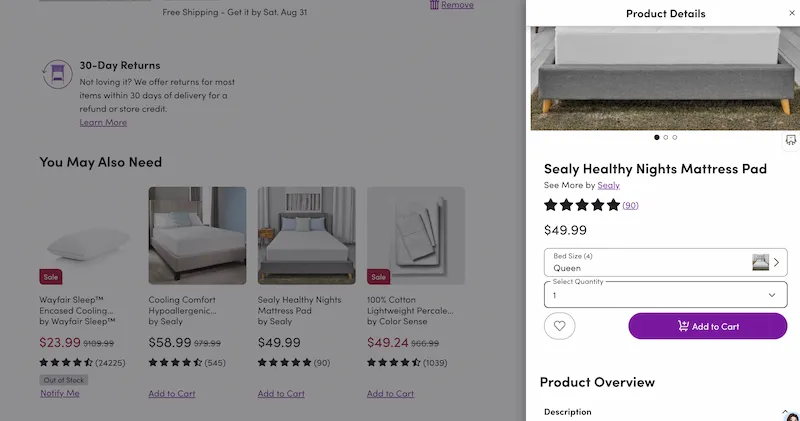Click the trash Remove icon

point(434,5)
